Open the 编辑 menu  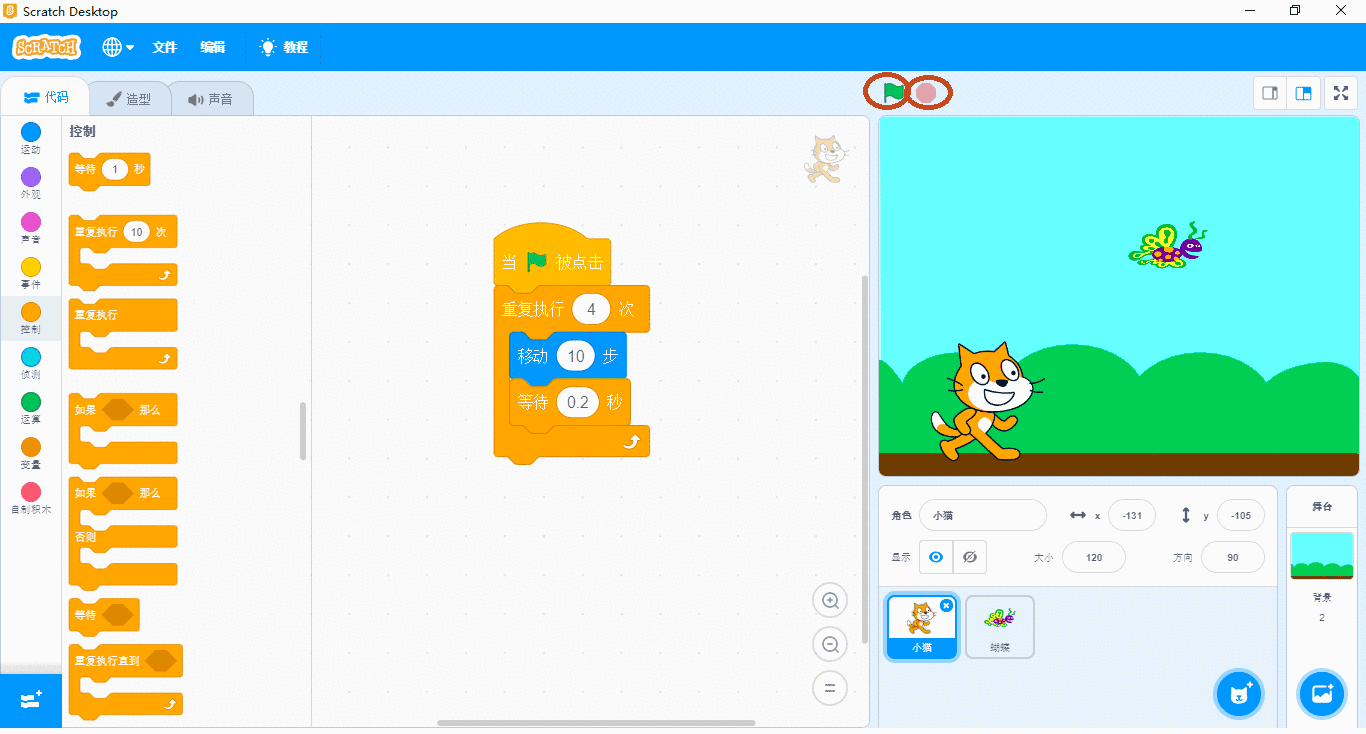point(212,47)
